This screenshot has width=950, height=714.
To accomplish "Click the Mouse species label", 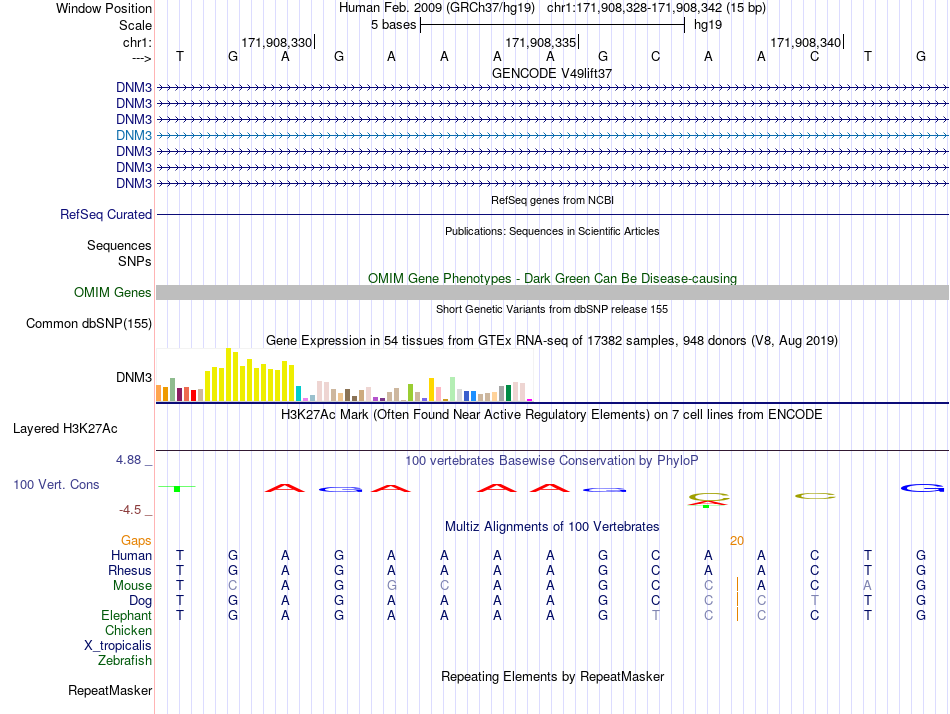I will 132,586.
